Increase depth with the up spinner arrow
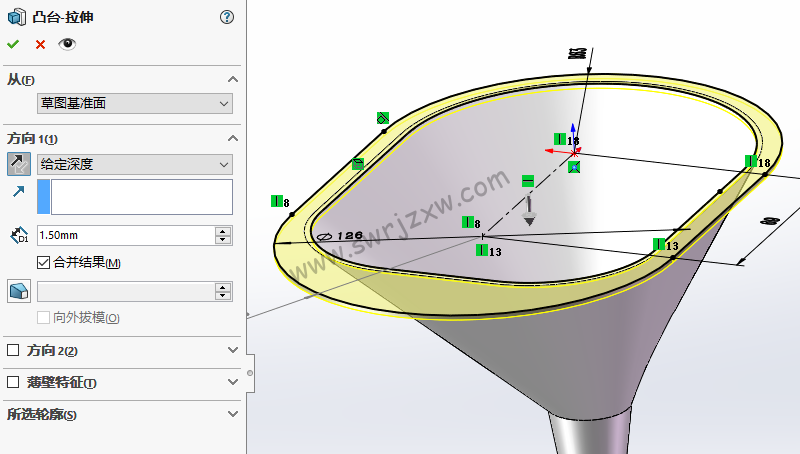 tap(223, 231)
